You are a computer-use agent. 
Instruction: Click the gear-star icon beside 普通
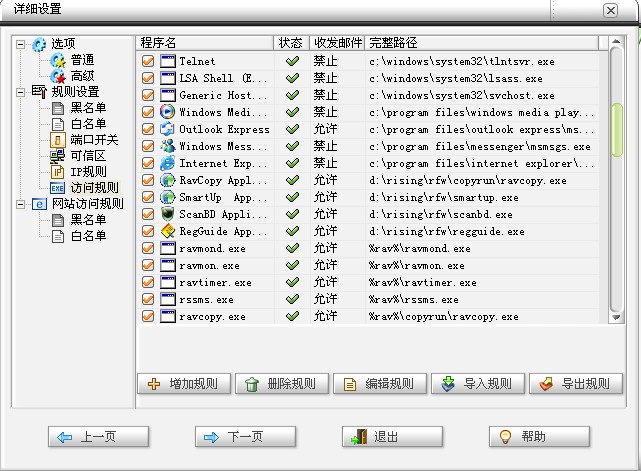[58, 61]
